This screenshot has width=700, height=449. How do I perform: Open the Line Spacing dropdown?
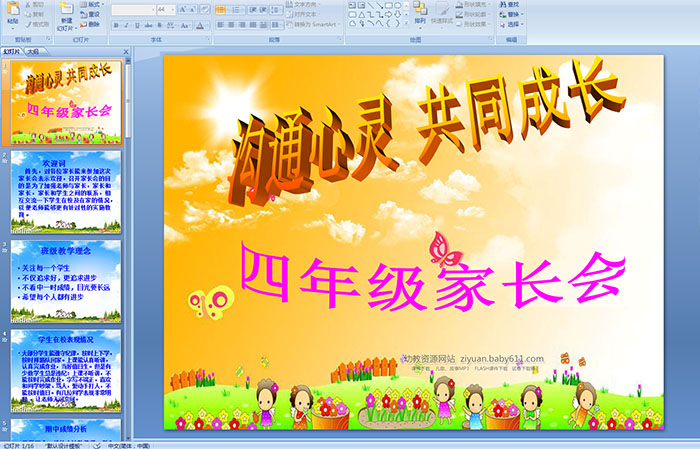[276, 10]
